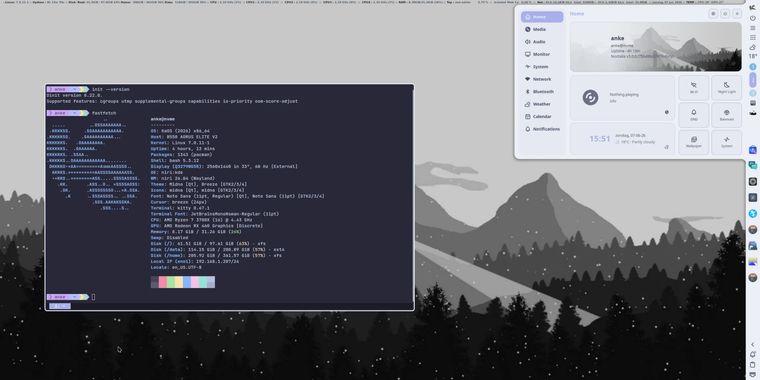Open the Media tab in control panel

[542, 30]
